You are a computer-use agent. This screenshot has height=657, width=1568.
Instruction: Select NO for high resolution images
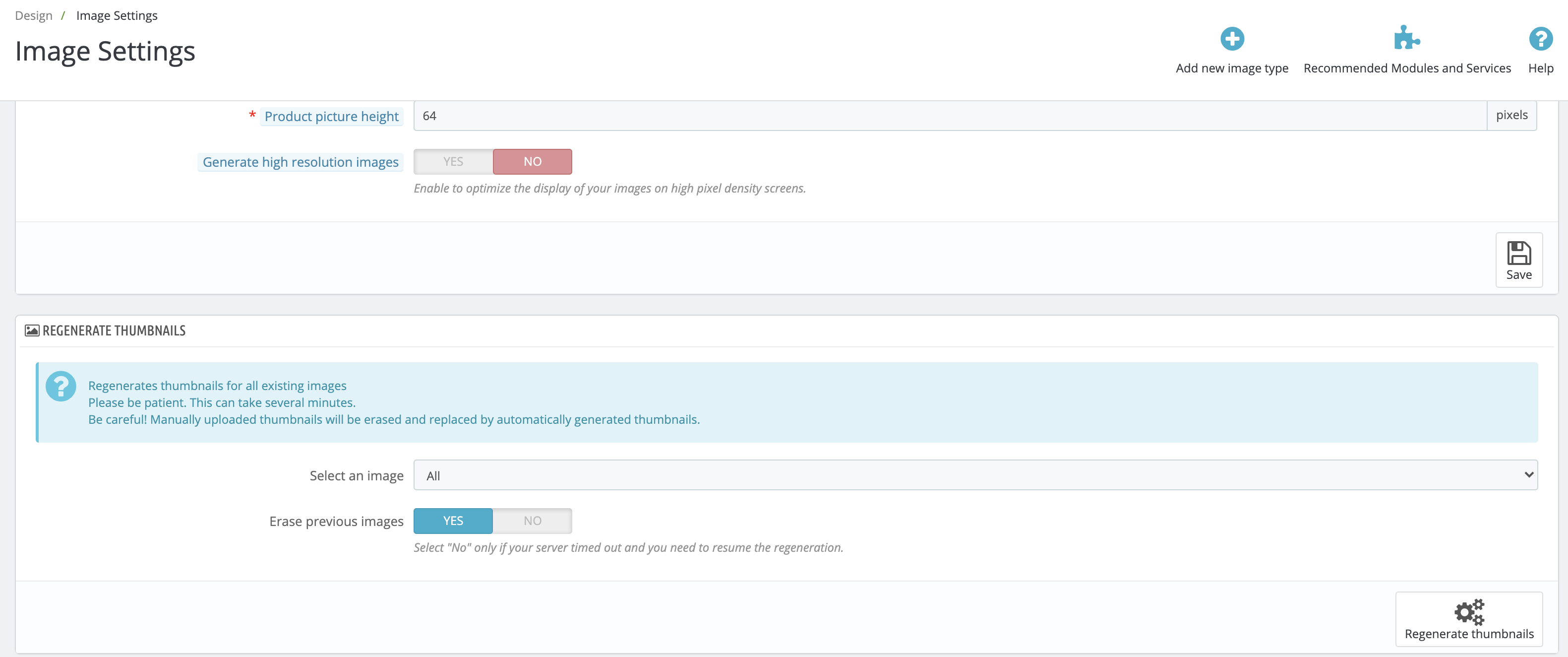pos(532,161)
